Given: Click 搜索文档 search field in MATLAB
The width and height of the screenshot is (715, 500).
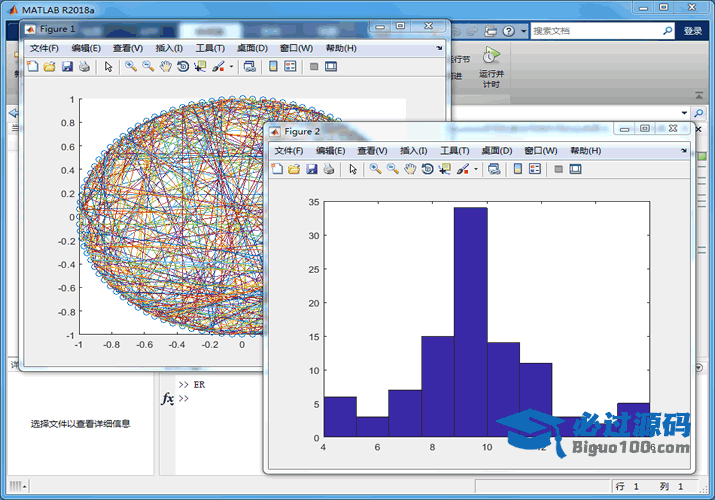Looking at the screenshot, I should pyautogui.click(x=595, y=31).
